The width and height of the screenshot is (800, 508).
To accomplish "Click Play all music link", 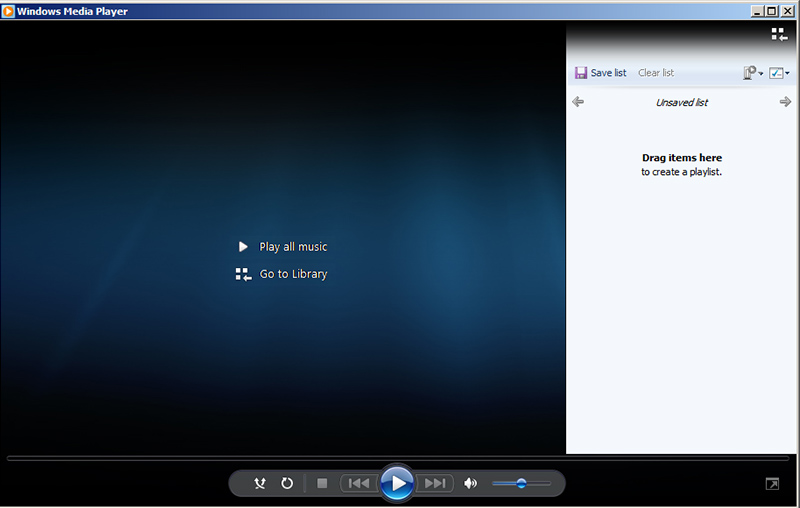I will click(293, 247).
